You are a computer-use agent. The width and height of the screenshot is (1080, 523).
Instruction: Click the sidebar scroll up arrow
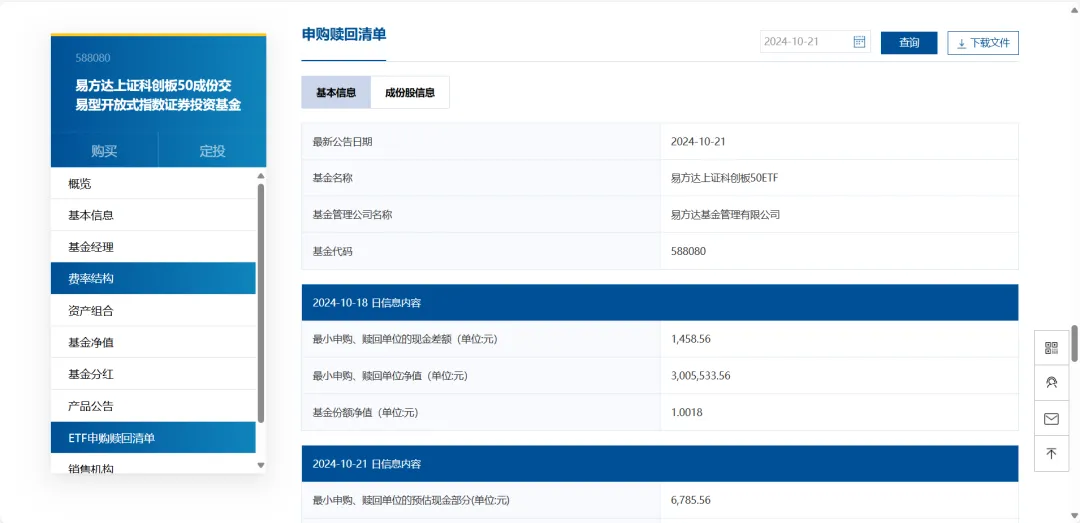(x=260, y=176)
